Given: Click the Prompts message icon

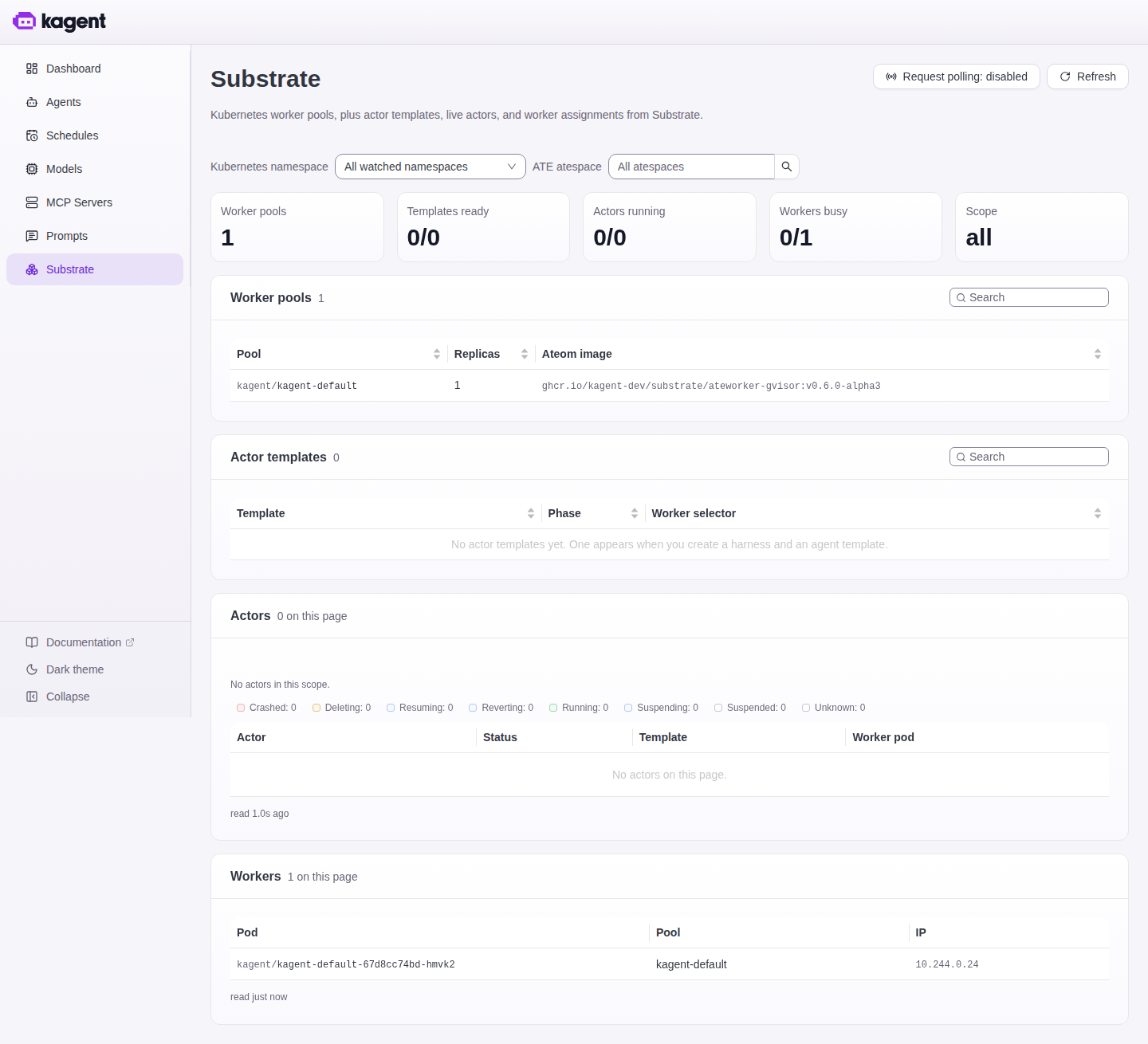Looking at the screenshot, I should pyautogui.click(x=32, y=236).
